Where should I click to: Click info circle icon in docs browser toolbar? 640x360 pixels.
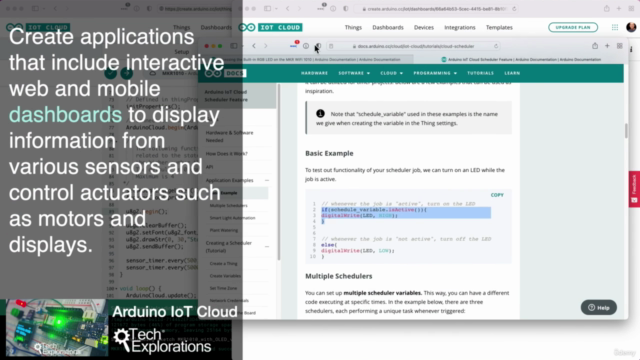(306, 46)
